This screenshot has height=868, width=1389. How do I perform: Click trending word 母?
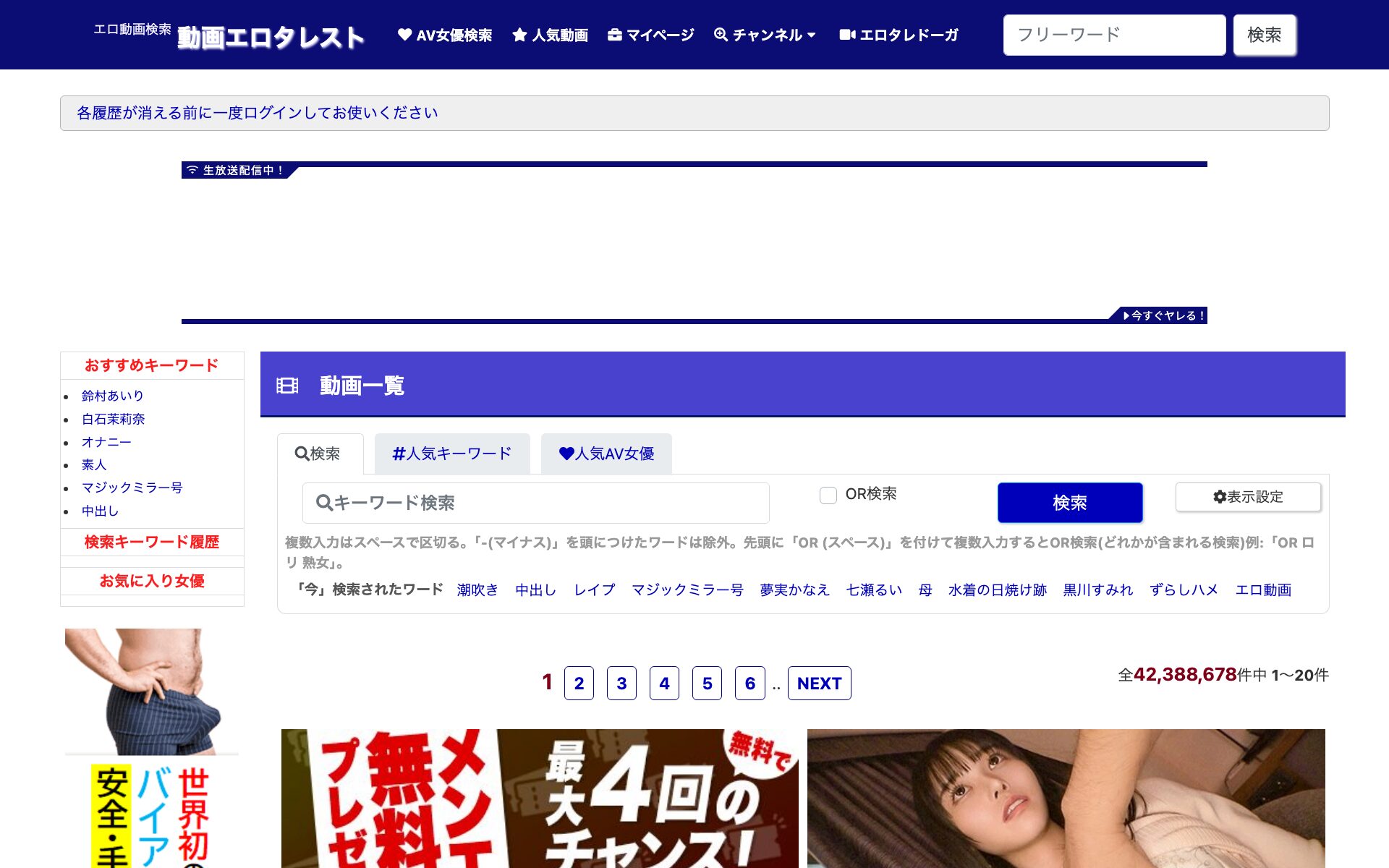coord(925,590)
